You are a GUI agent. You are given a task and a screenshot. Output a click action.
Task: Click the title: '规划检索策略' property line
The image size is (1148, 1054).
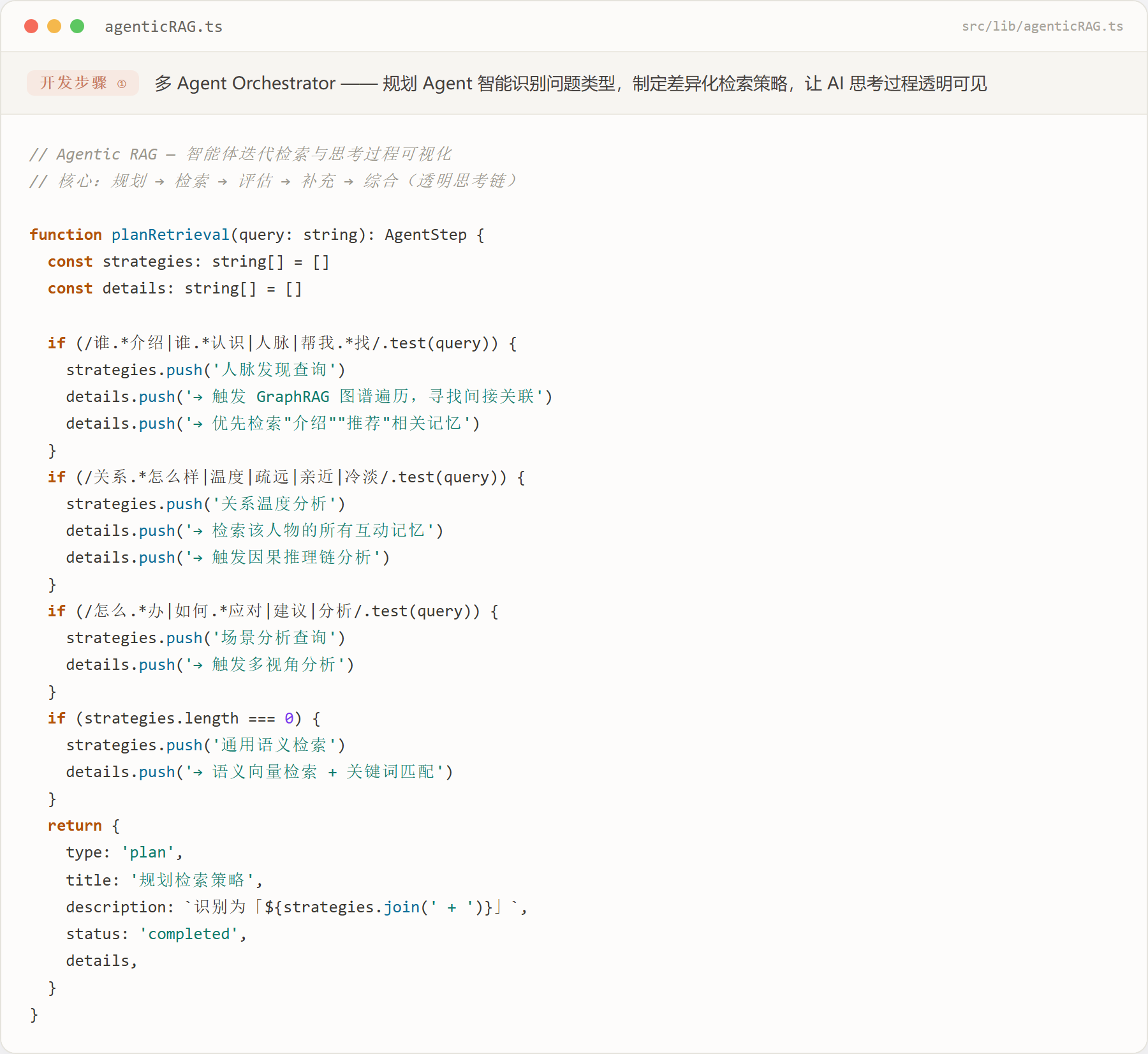tap(165, 880)
